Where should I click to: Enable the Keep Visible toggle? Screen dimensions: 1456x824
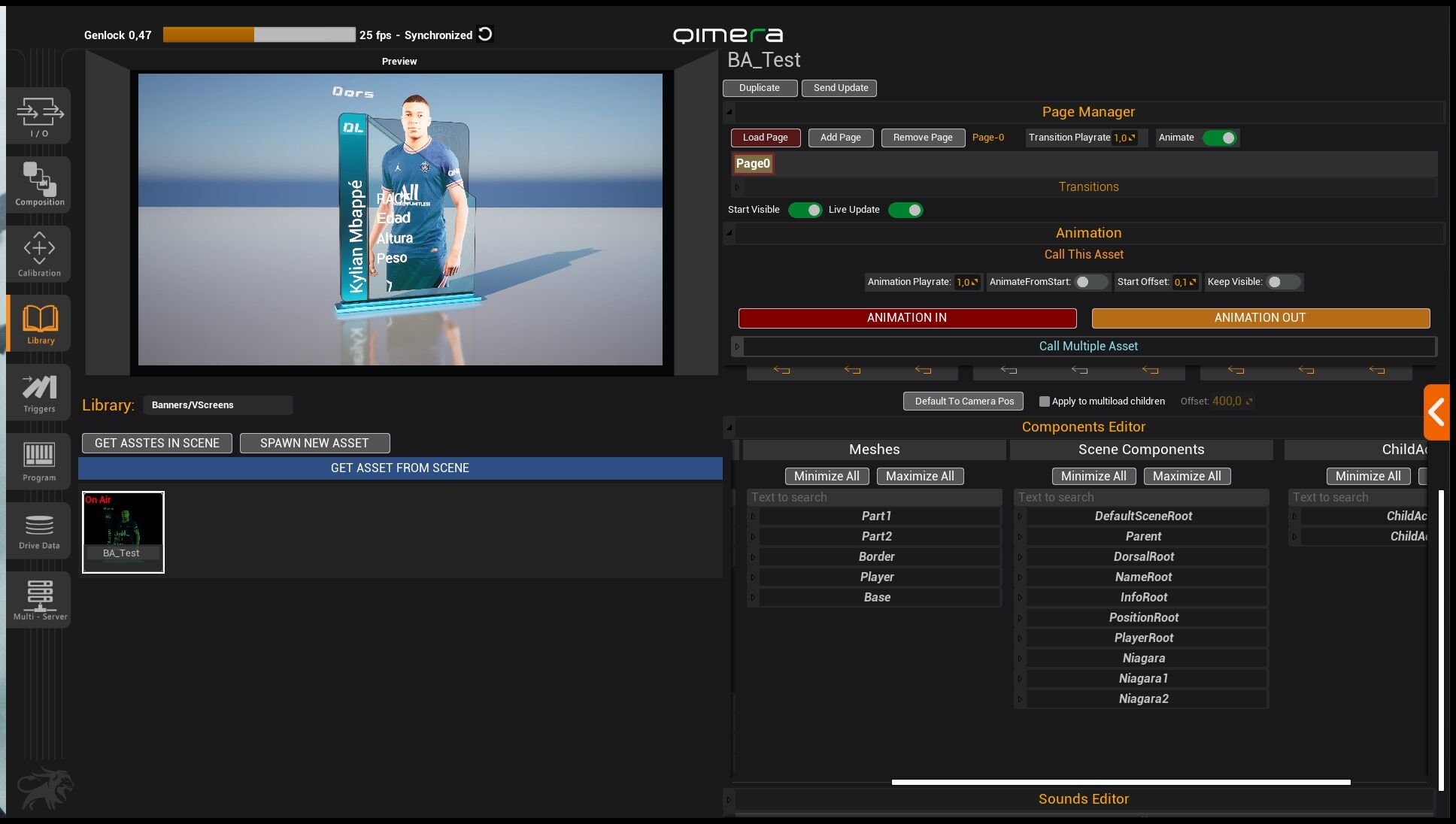1282,282
